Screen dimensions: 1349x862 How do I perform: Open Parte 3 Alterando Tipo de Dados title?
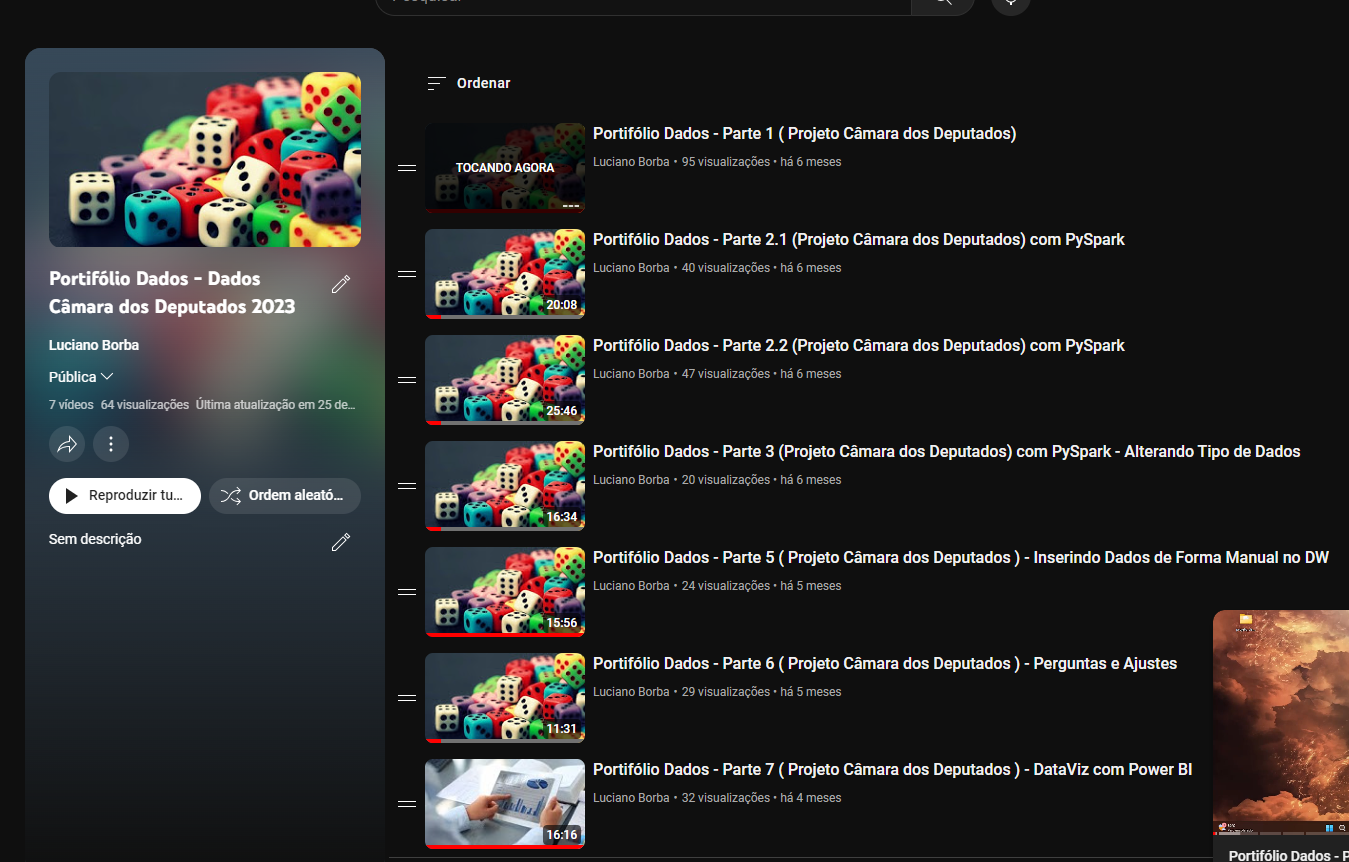pyautogui.click(x=947, y=452)
